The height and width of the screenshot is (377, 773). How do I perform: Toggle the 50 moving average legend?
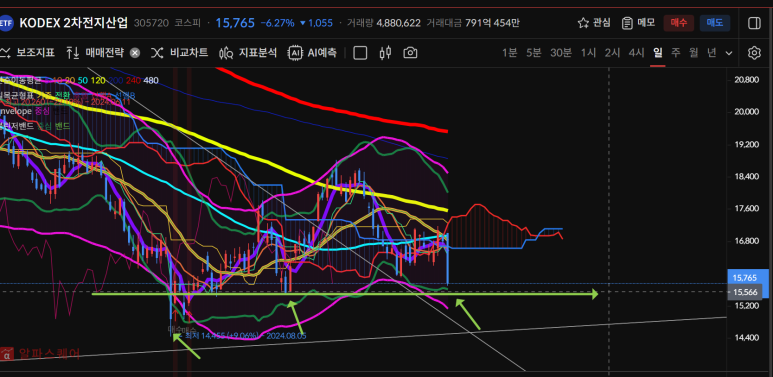pos(82,80)
